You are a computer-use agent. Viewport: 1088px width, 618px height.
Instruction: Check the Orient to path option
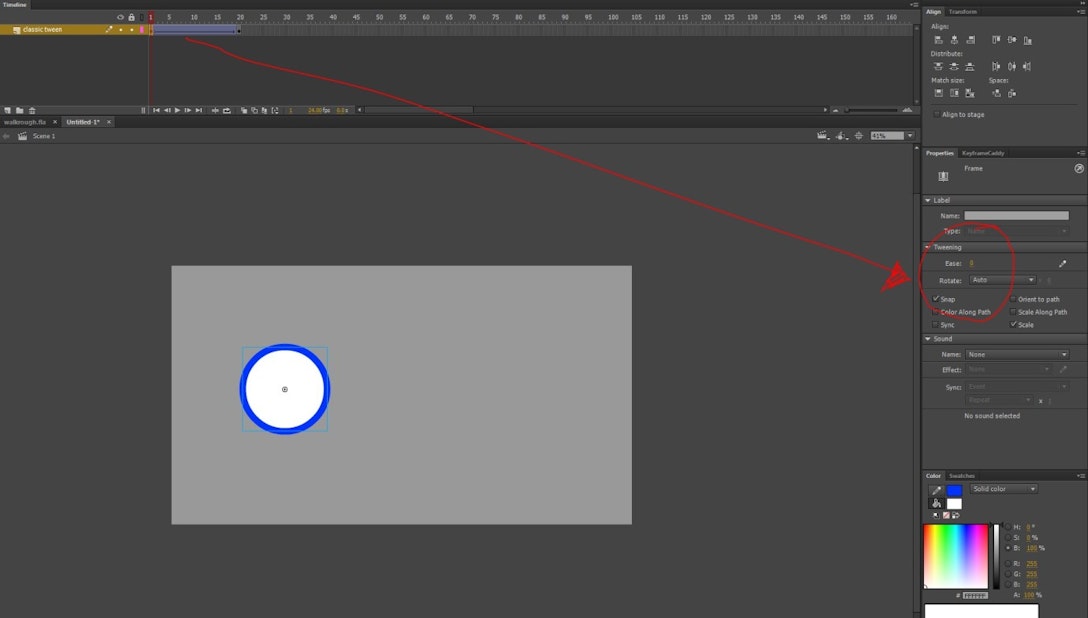click(1013, 299)
